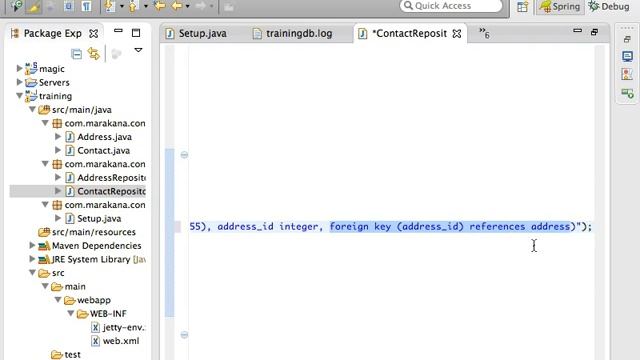Open the green servers icon in right trim
Screen dimensions: 640x360
627,94
